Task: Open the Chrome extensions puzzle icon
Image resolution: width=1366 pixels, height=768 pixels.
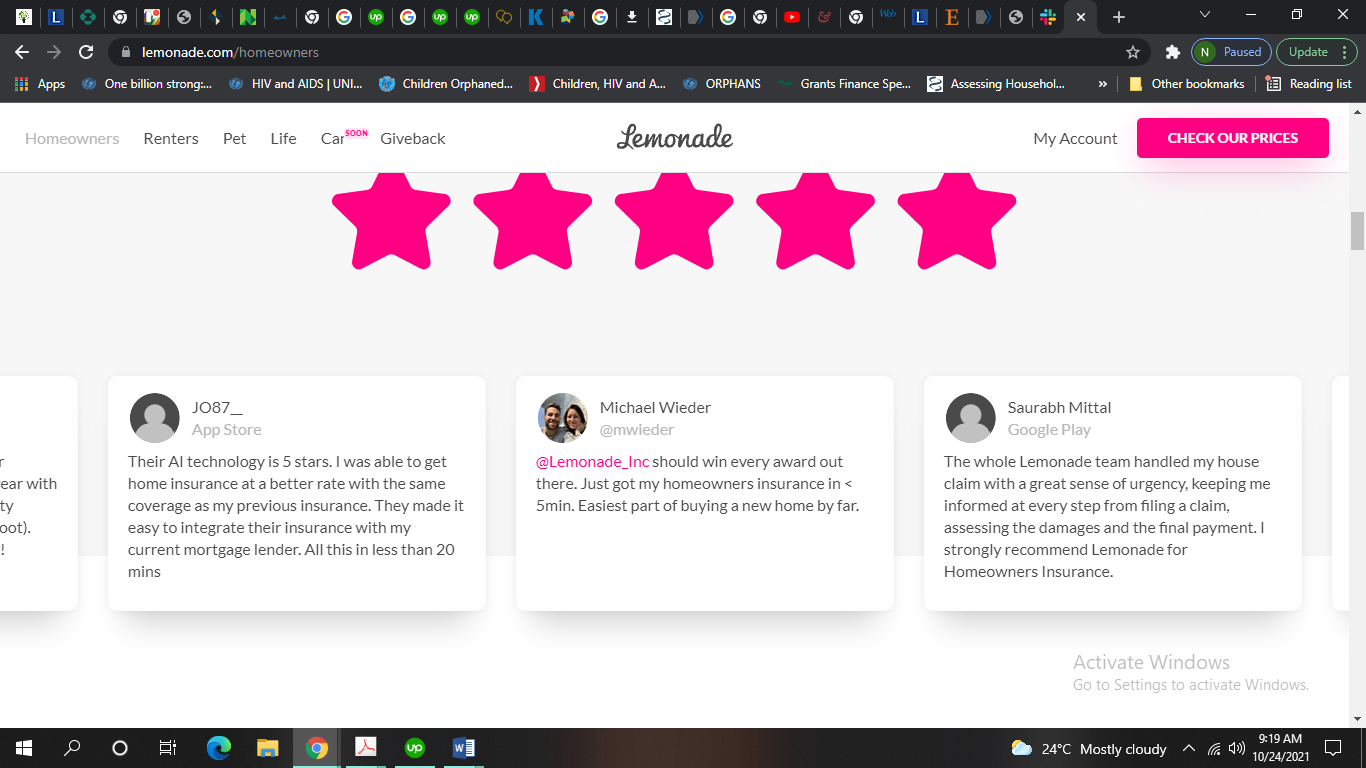Action: [1172, 52]
